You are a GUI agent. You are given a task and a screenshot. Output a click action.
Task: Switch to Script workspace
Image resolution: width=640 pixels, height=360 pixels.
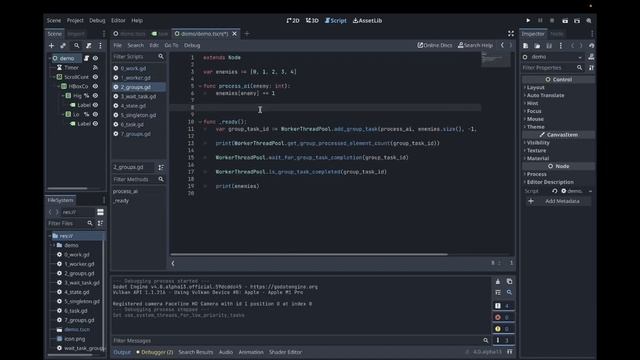tap(336, 20)
